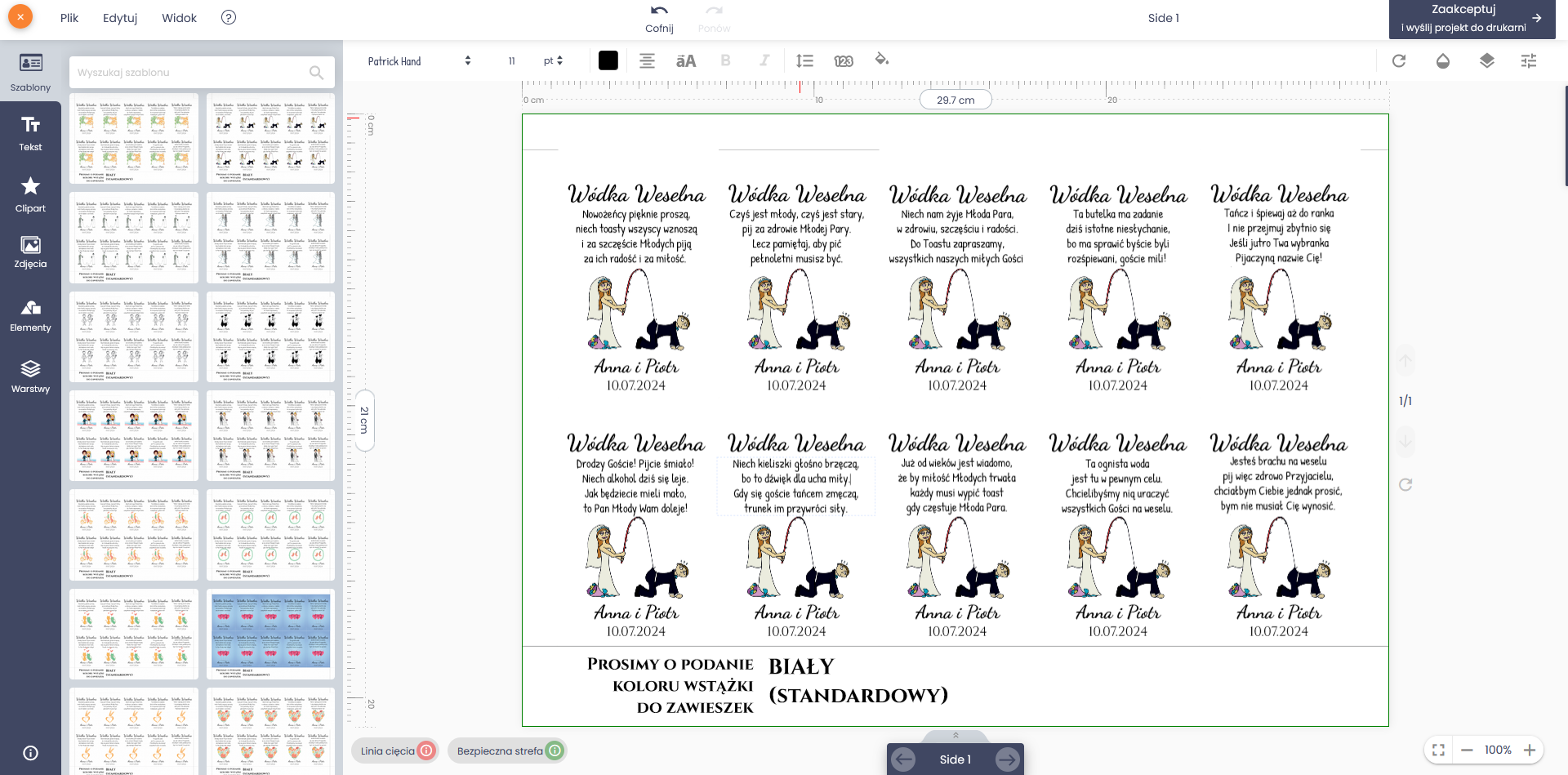Open the Edytuj menu

point(120,18)
